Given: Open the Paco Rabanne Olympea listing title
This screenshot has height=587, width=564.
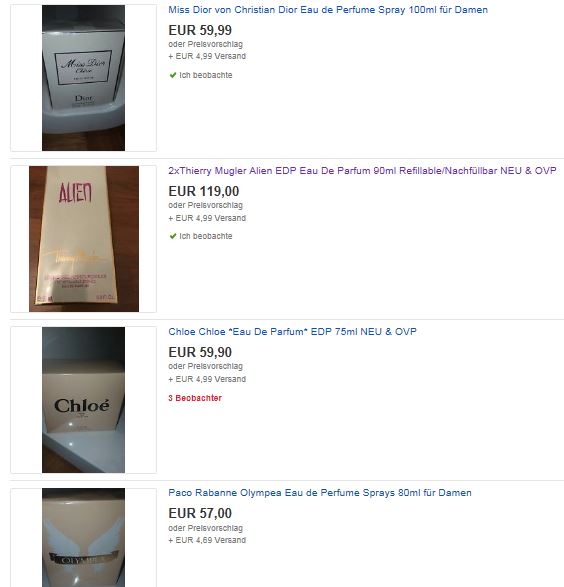Looking at the screenshot, I should 320,493.
